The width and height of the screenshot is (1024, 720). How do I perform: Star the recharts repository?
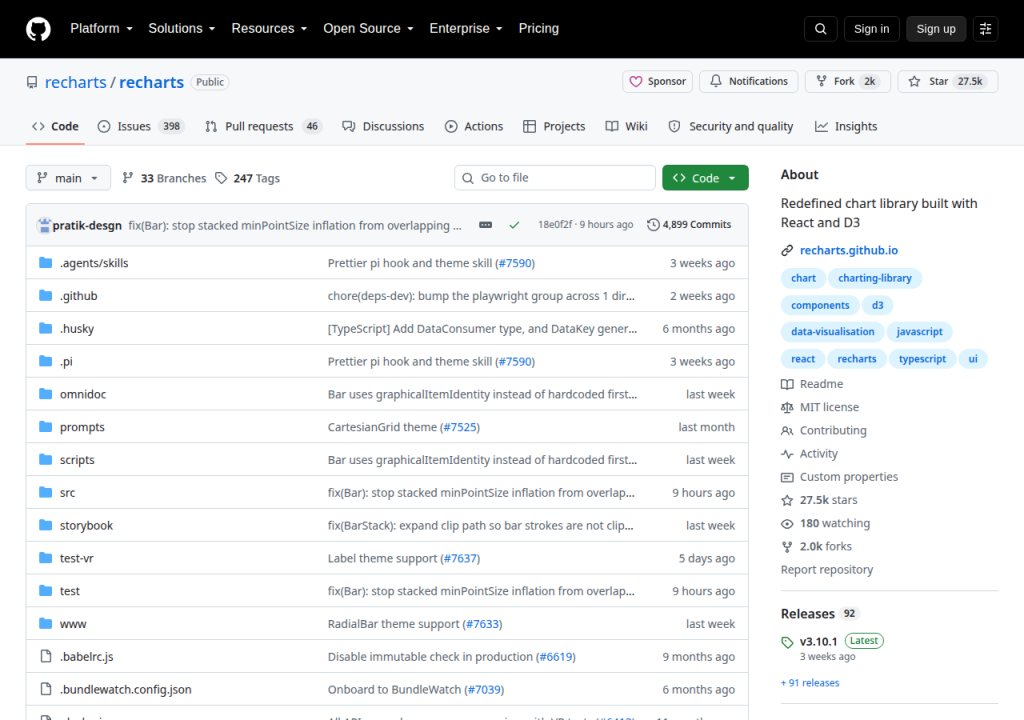tap(948, 81)
